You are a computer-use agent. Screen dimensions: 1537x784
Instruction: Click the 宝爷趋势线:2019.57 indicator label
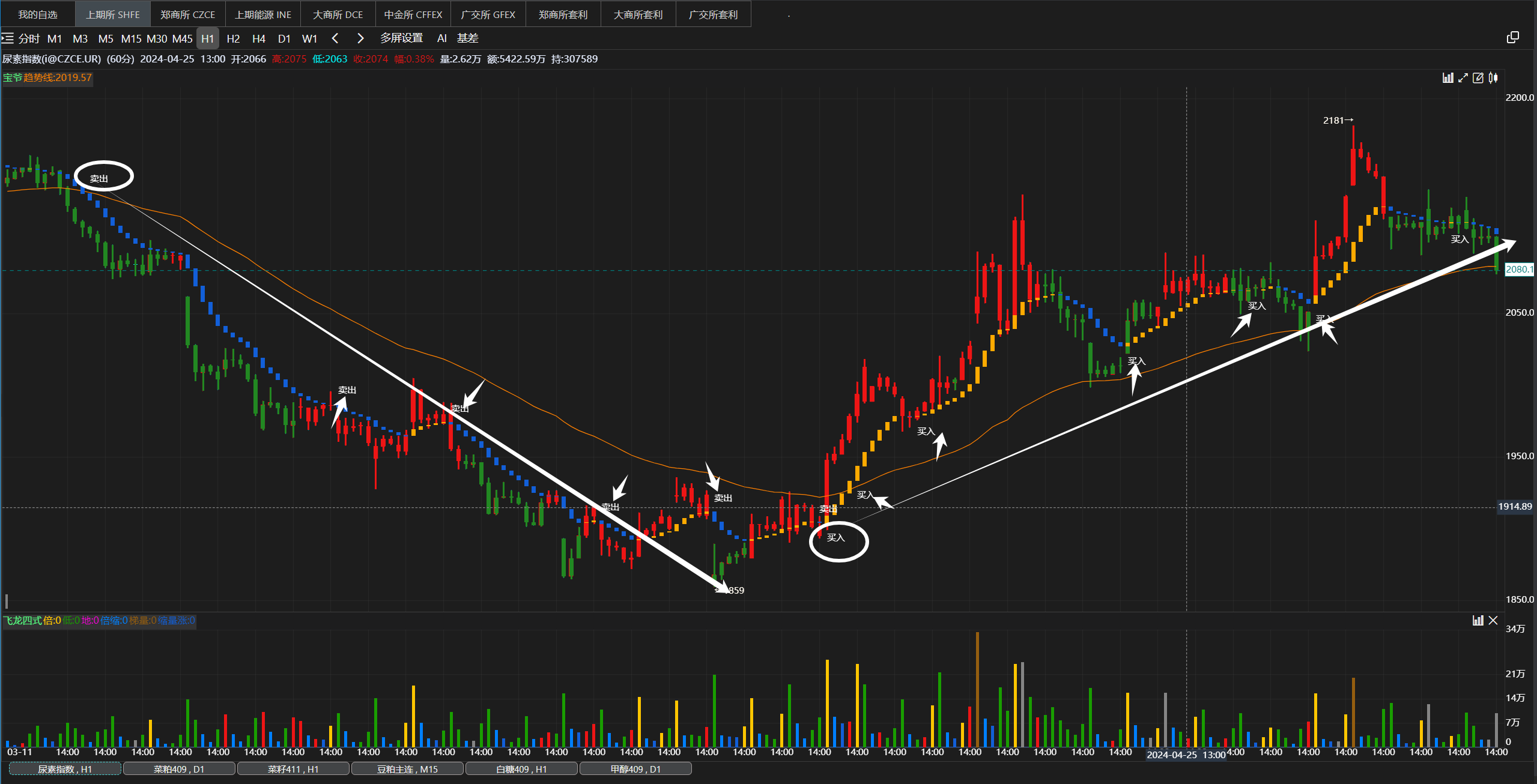point(47,77)
